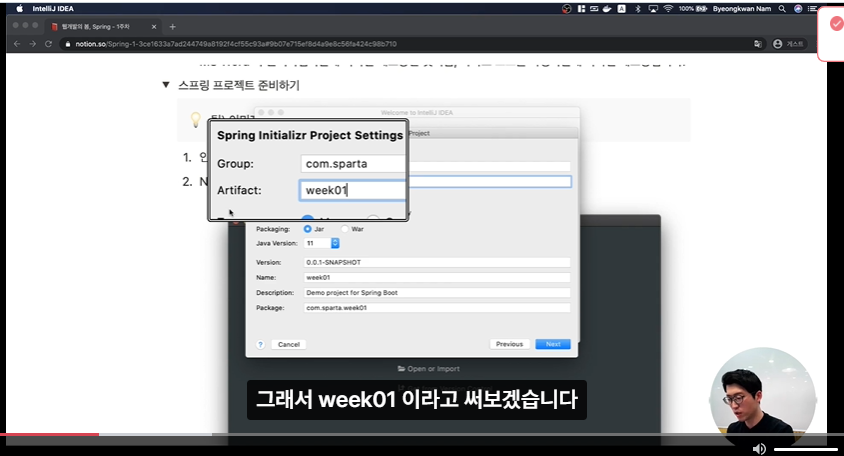Click the magnified Group field com.sparta
The height and width of the screenshot is (456, 844).
[x=353, y=164]
